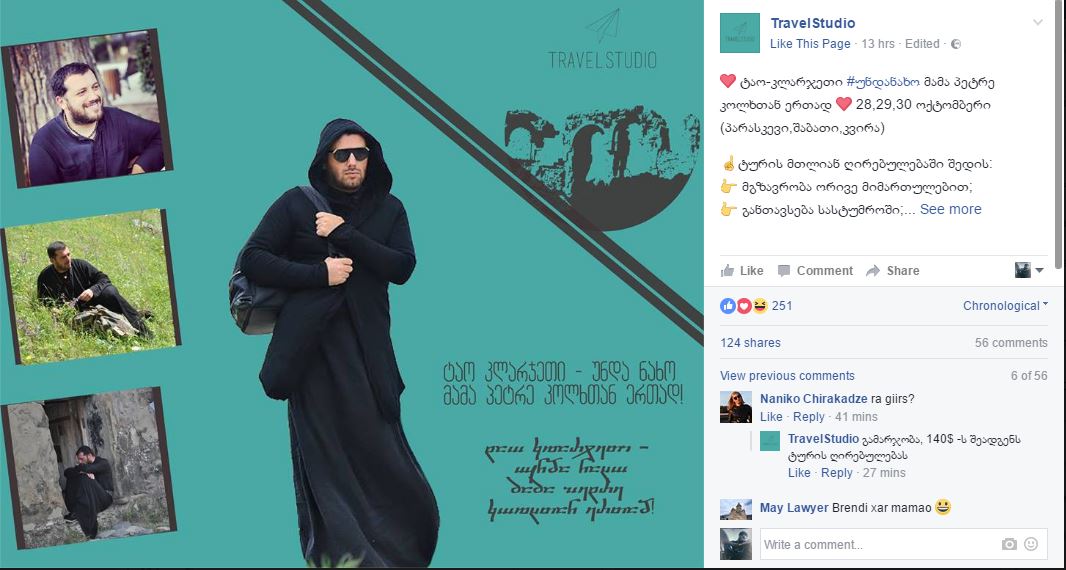Click the right-side scrollbar of the post panel
Viewport: 1066px width, 570px height.
(1058, 134)
